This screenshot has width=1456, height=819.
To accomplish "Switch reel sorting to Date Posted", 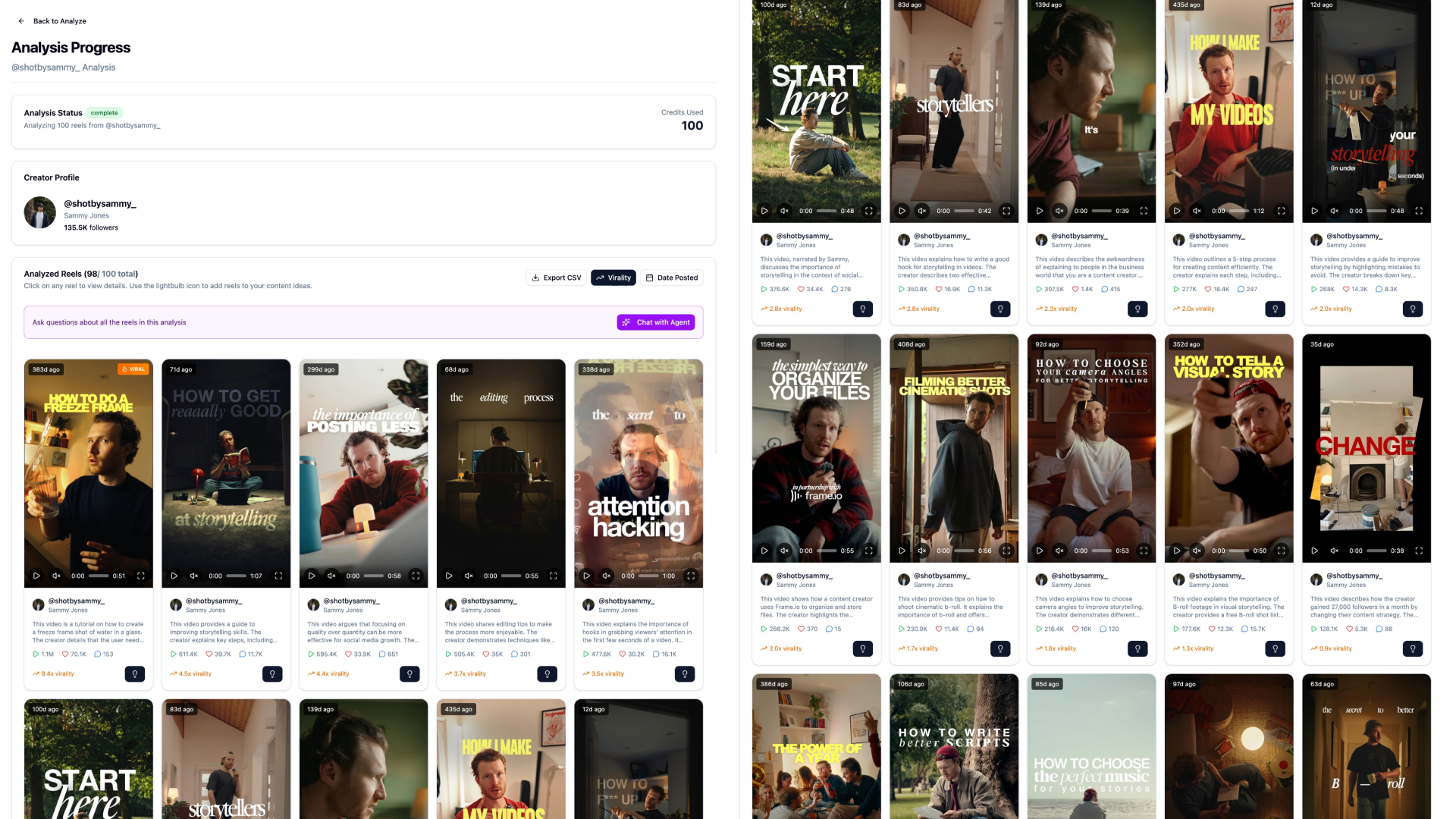I will (672, 278).
